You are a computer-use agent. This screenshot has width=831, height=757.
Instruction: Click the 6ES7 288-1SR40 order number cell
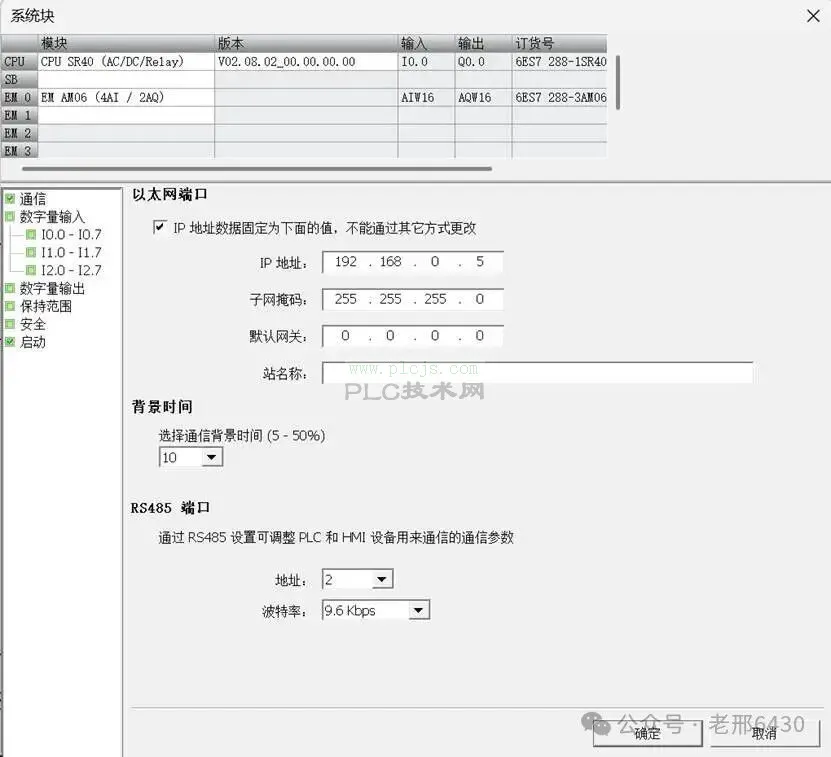[x=560, y=61]
